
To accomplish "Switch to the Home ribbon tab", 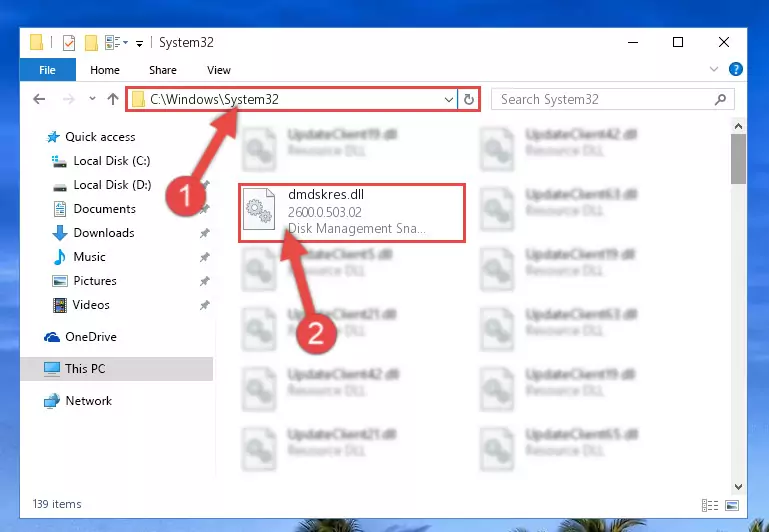I will [x=104, y=70].
